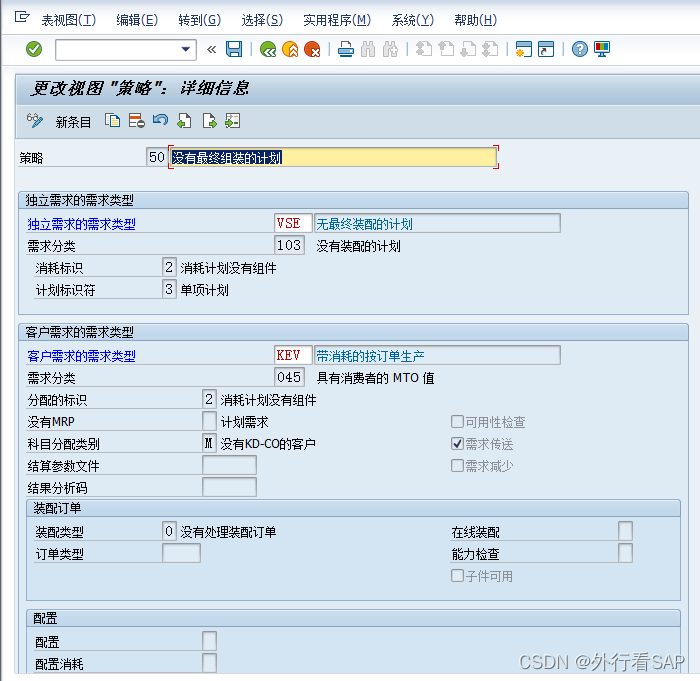Click the previous entry icon
Image resolution: width=700 pixels, height=681 pixels.
point(184,121)
